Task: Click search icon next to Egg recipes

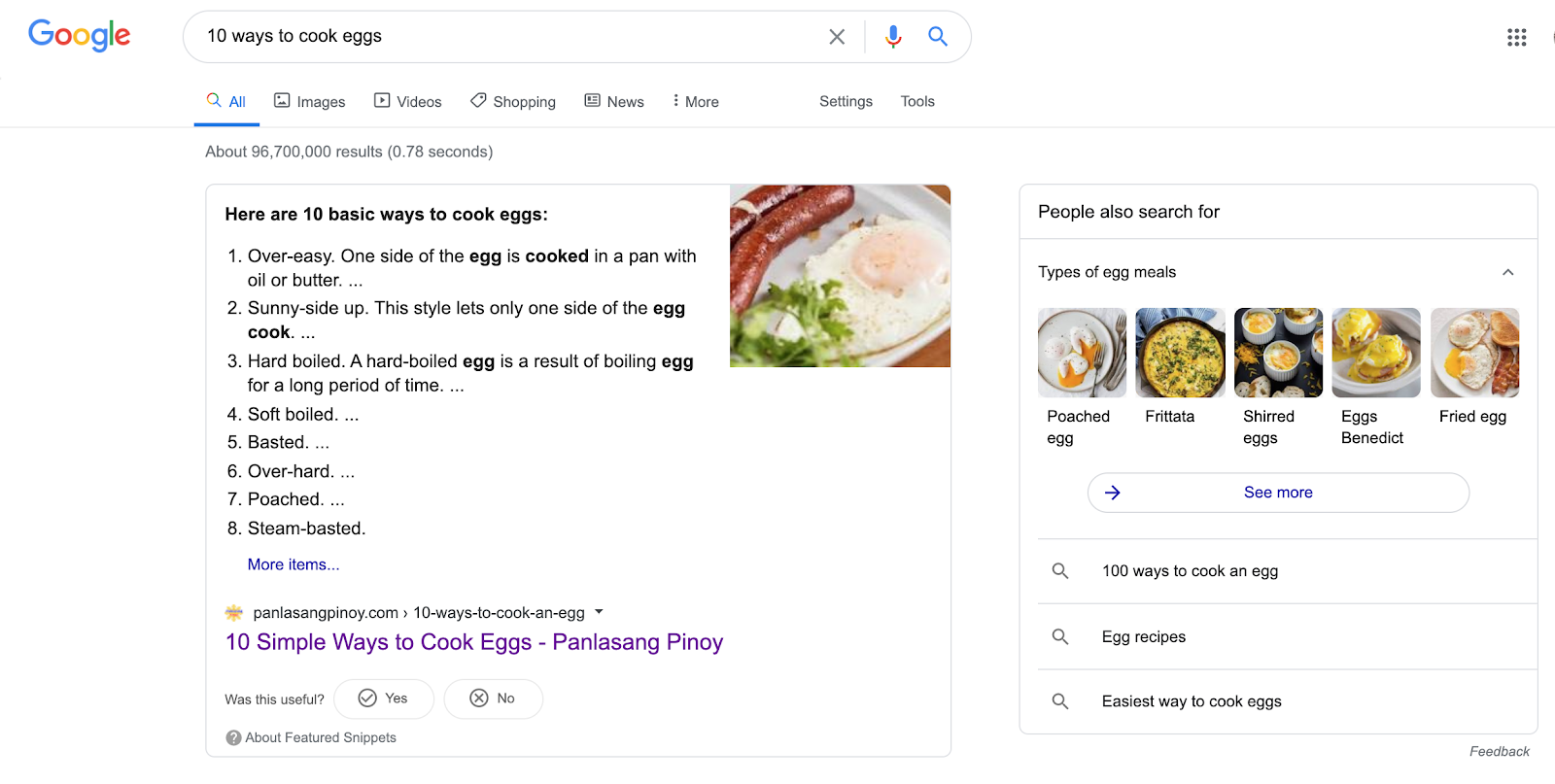Action: (x=1060, y=636)
